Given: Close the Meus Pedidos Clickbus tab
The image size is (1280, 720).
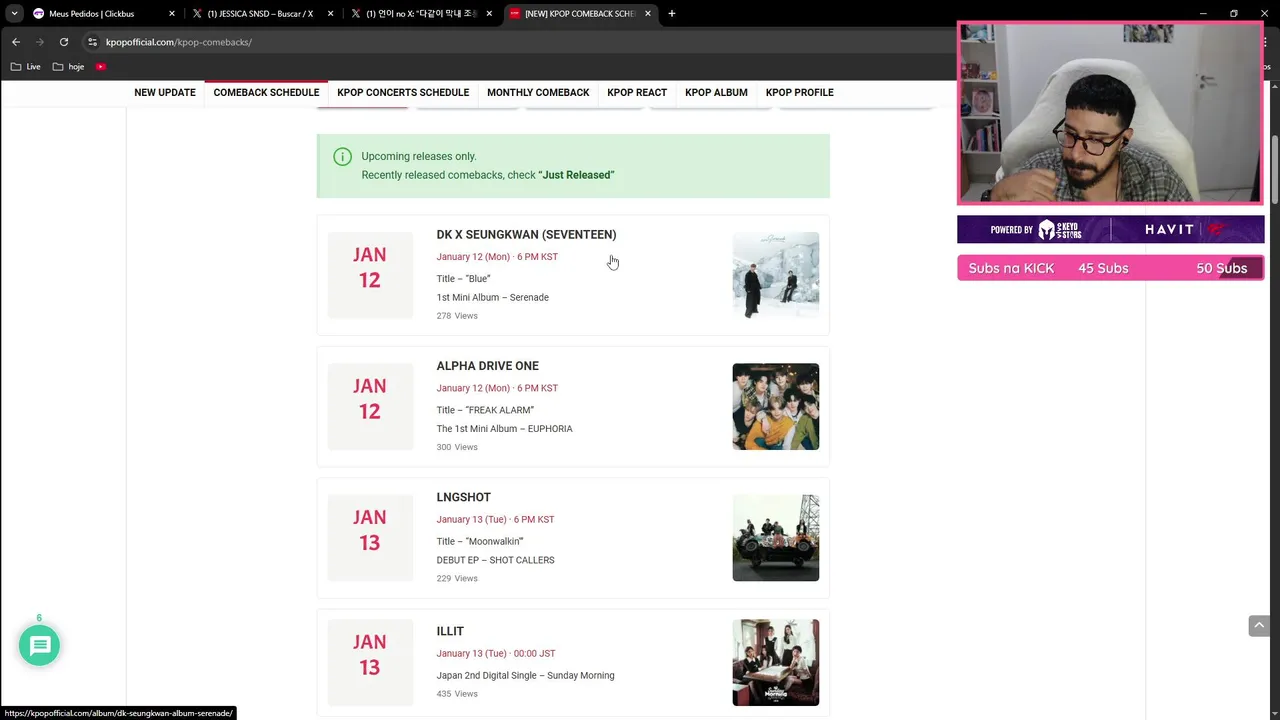Looking at the screenshot, I should coord(172,14).
